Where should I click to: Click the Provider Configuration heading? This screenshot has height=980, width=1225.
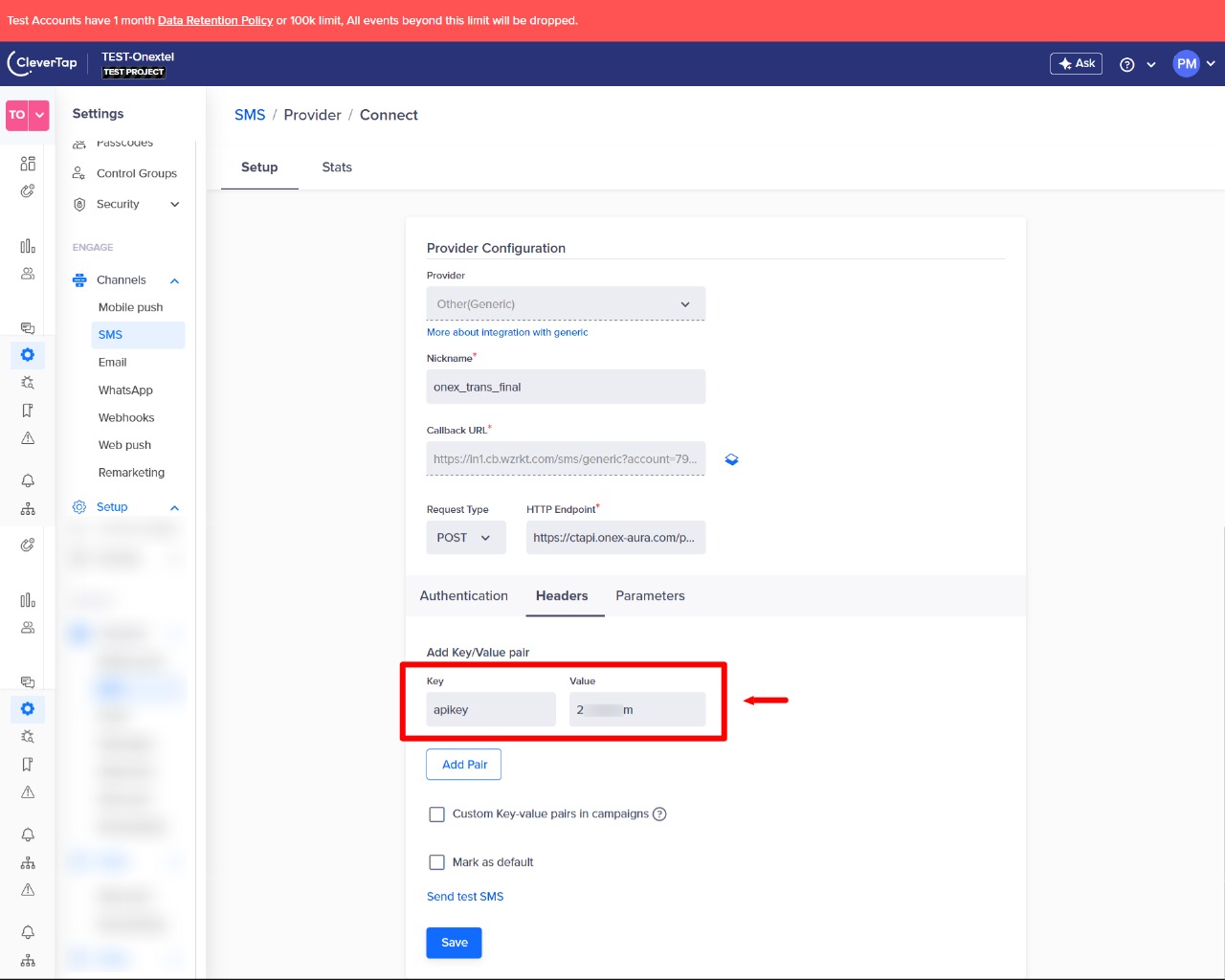(x=496, y=248)
